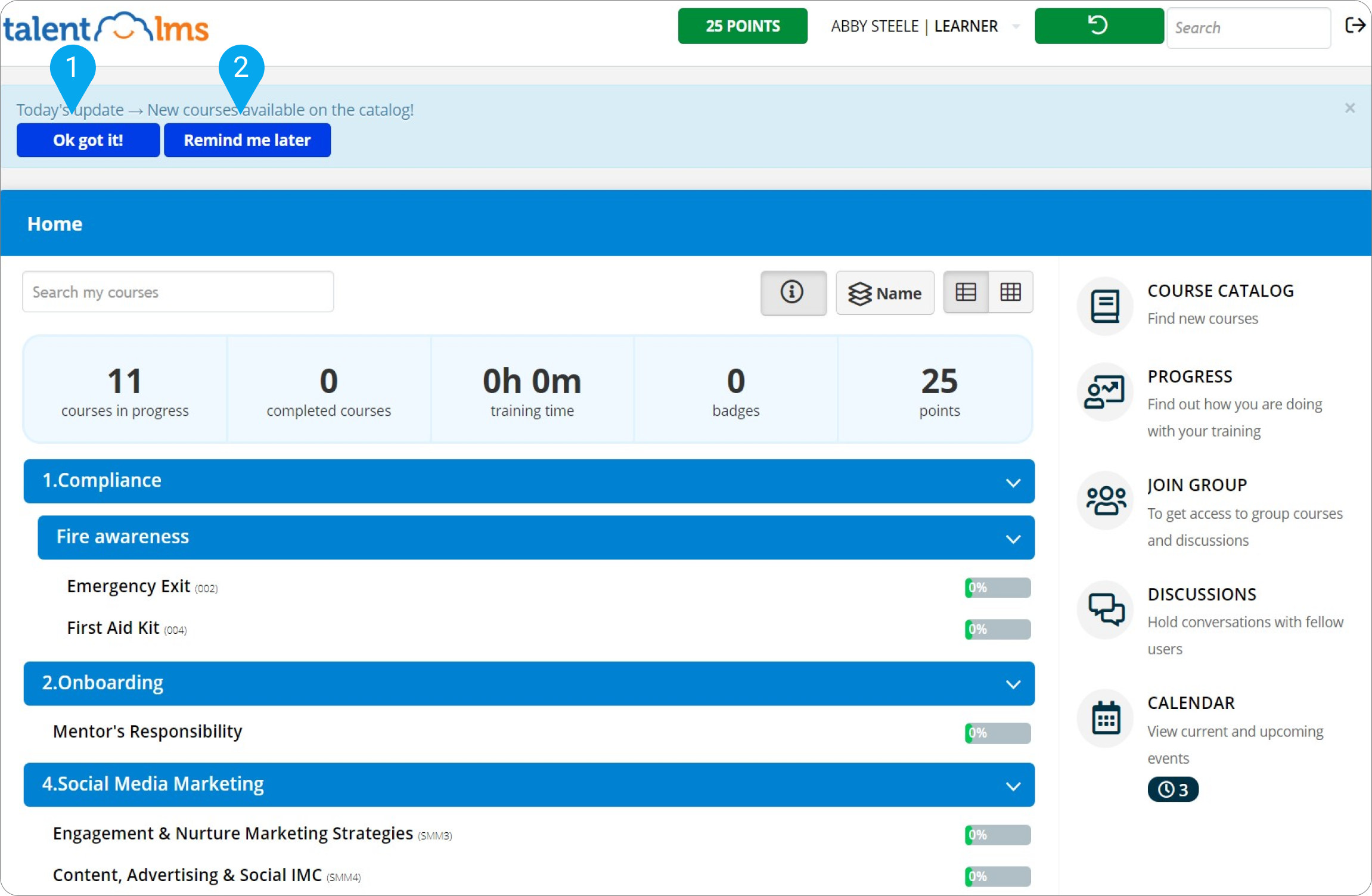
Task: Click the Discussions speech bubbles icon
Action: pos(1105,609)
